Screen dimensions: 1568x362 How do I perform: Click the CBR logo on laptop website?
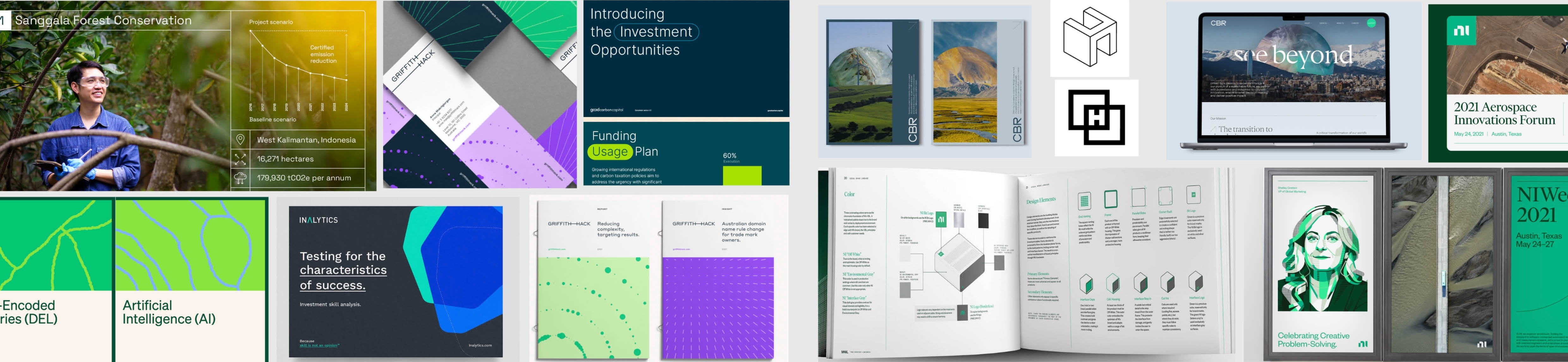coord(1218,23)
